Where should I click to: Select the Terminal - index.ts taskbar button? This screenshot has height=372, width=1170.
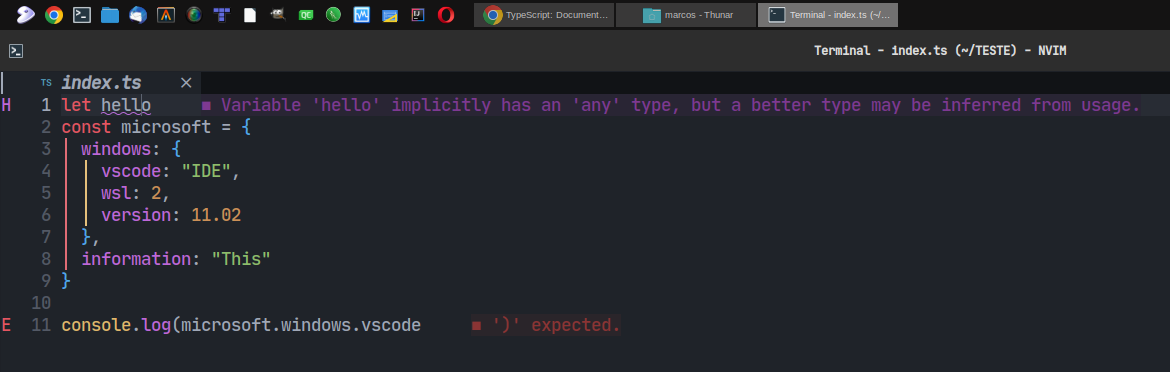tap(828, 15)
